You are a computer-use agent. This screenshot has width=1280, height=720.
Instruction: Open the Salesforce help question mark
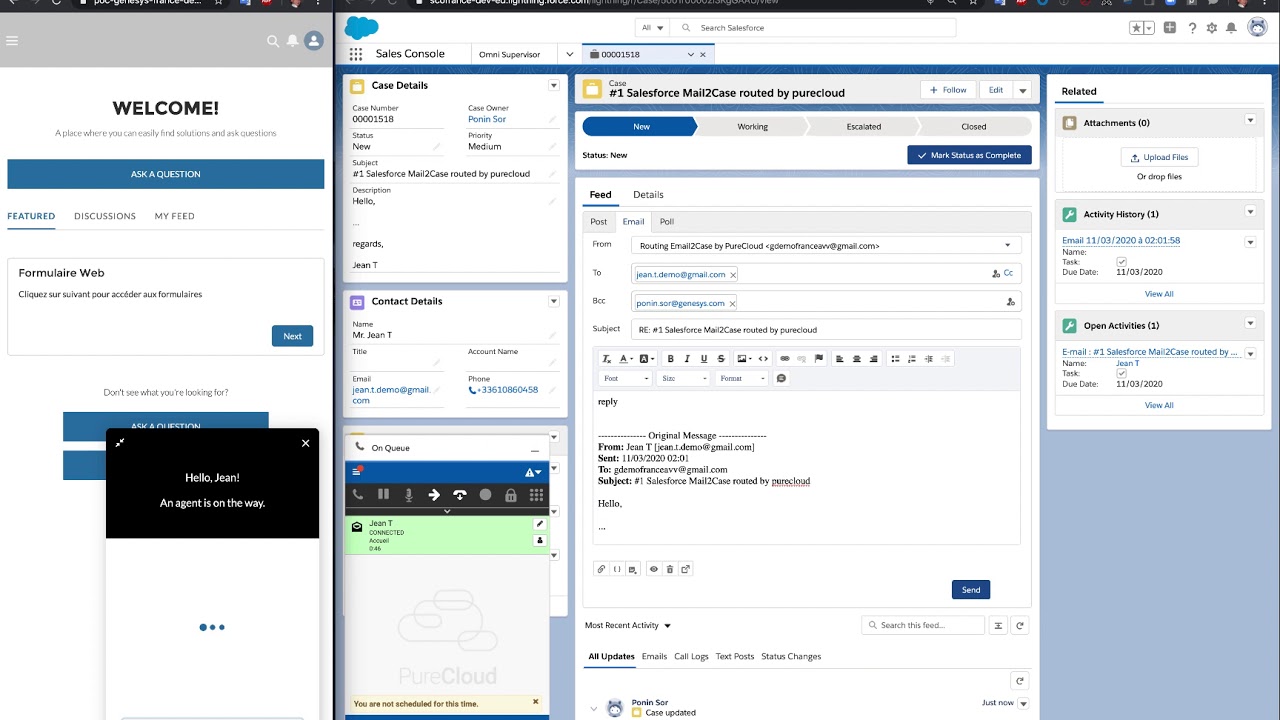[x=1192, y=28]
